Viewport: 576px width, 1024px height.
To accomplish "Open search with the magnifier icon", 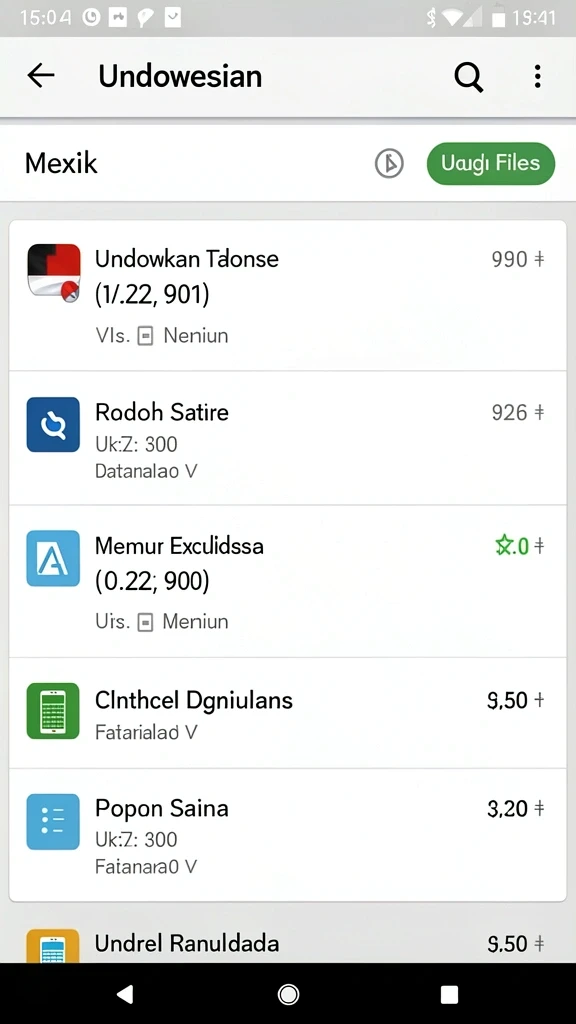I will [x=468, y=77].
